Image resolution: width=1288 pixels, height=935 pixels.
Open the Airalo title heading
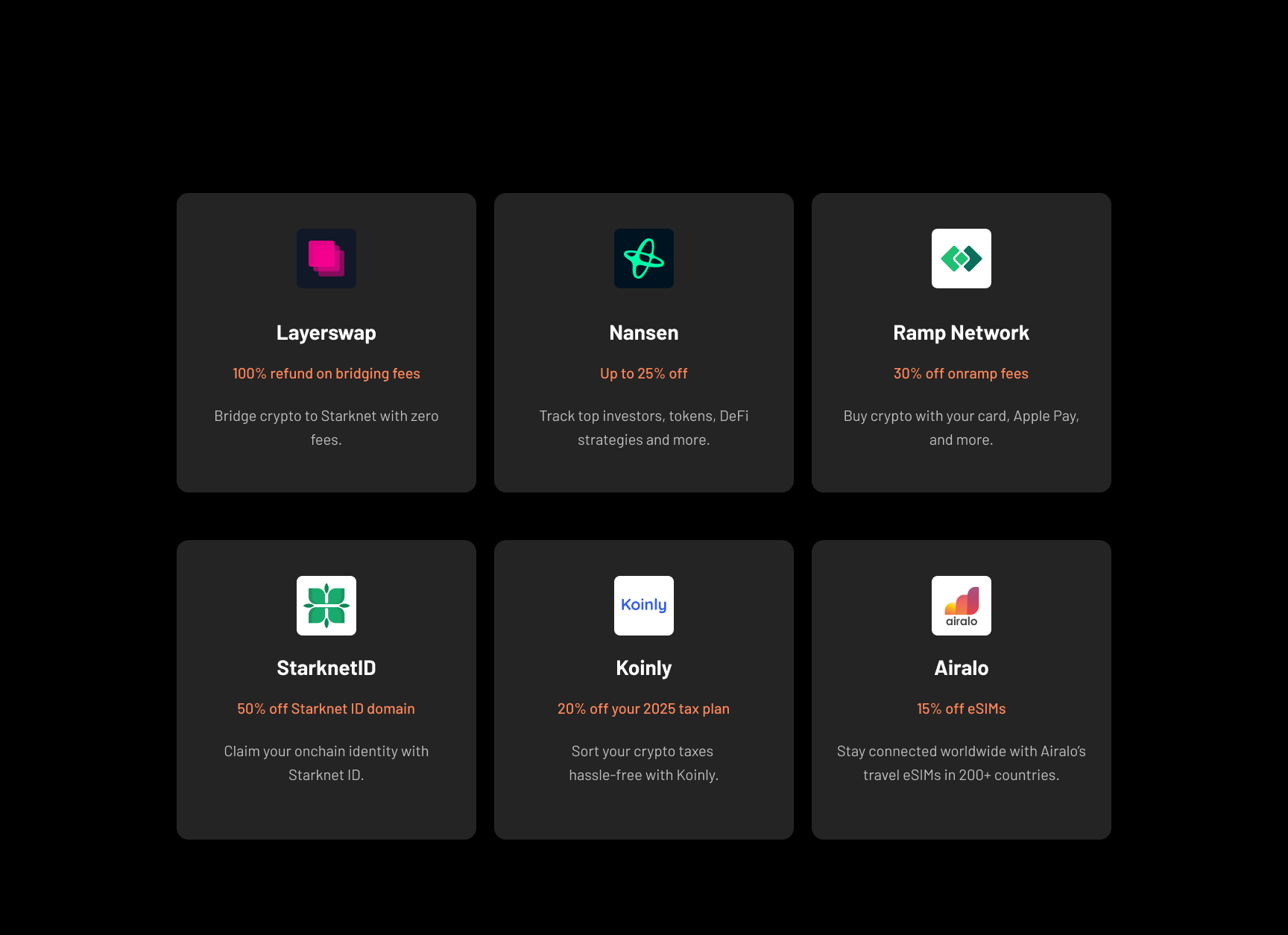coord(962,668)
